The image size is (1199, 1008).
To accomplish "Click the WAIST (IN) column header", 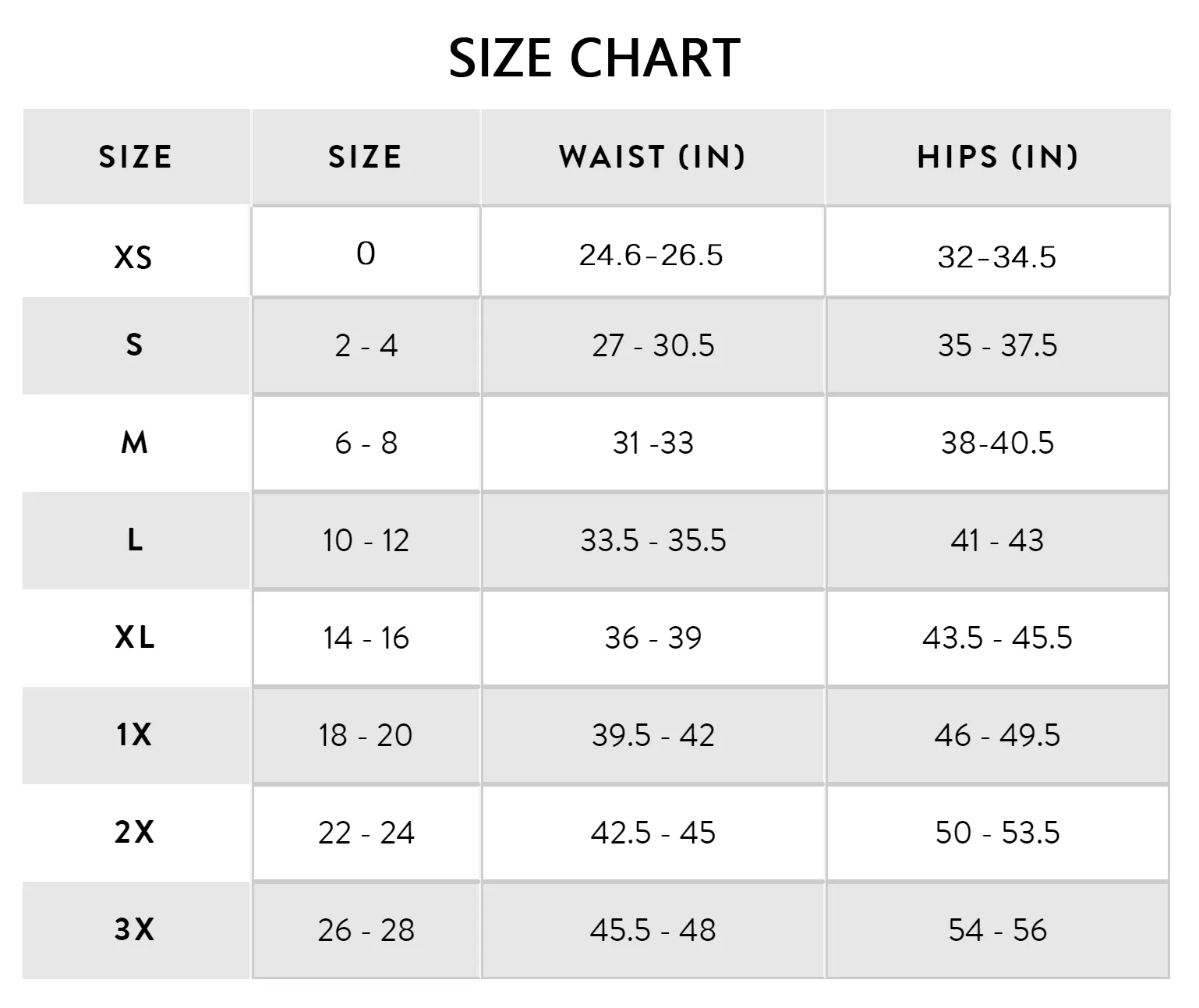I will pyautogui.click(x=653, y=157).
